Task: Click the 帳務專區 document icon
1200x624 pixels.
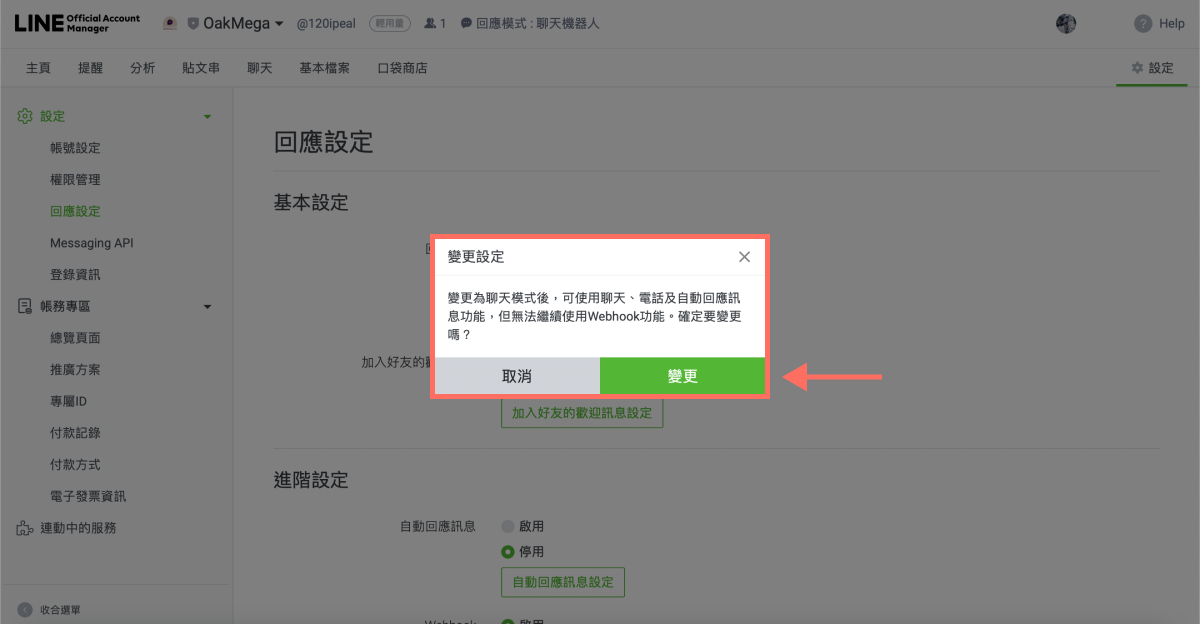Action: [25, 306]
